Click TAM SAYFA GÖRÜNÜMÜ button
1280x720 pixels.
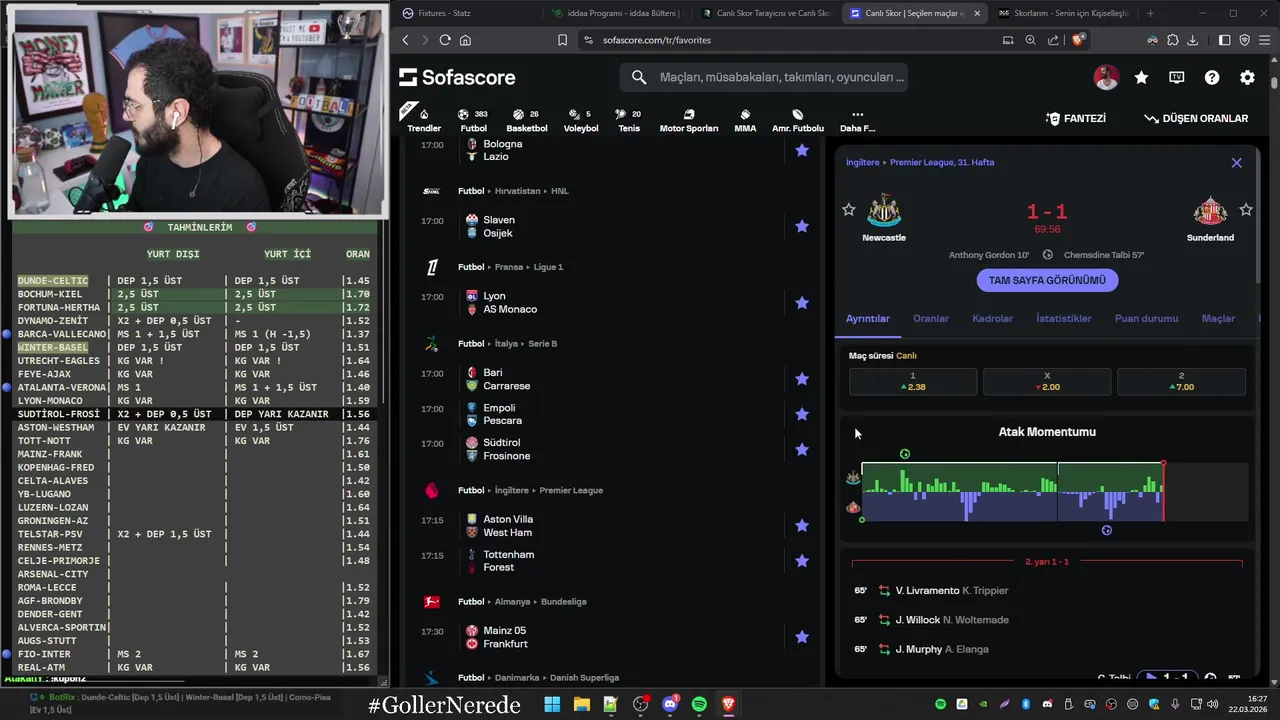tap(1047, 280)
